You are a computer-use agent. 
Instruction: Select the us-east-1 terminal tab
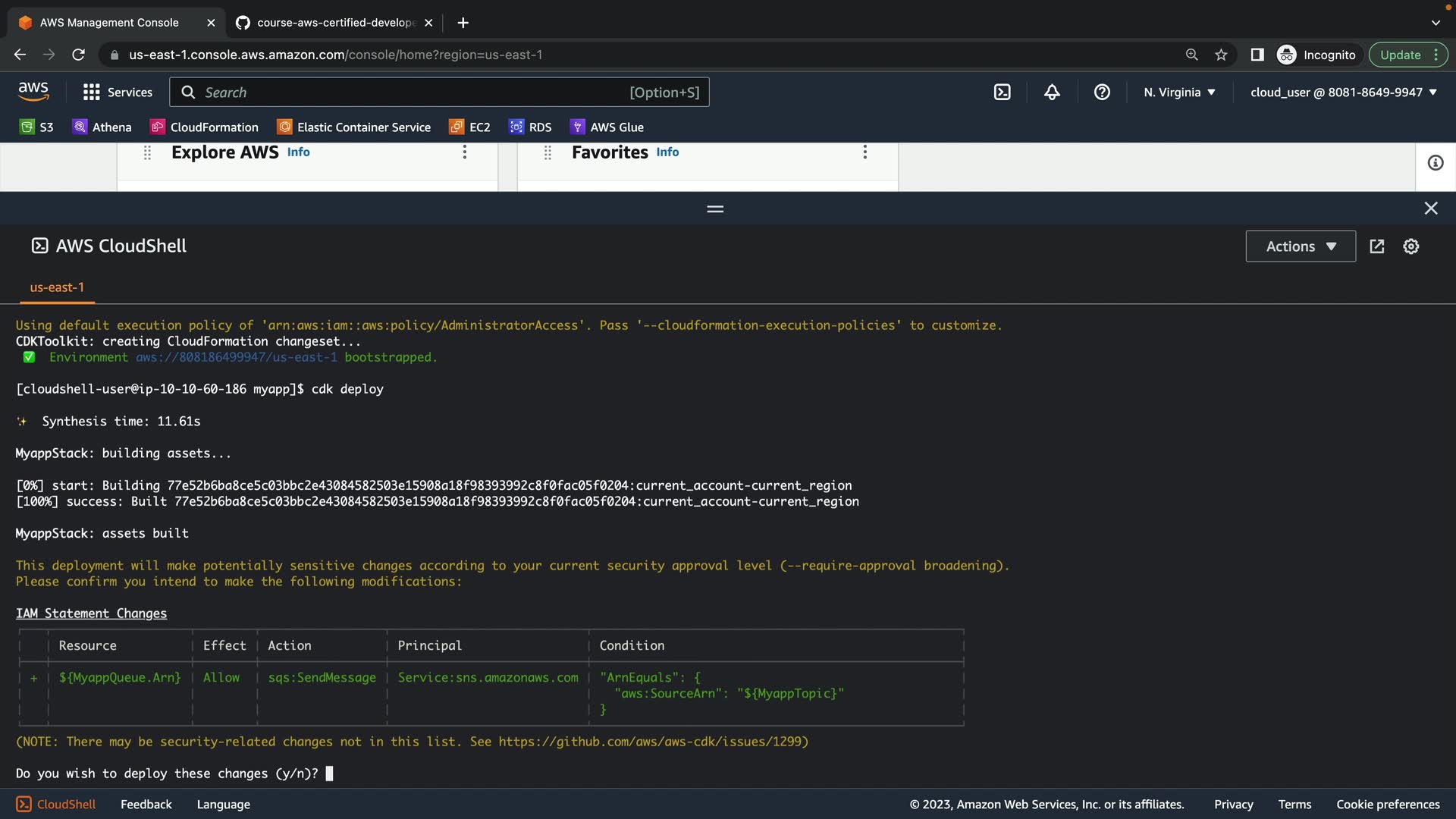pyautogui.click(x=57, y=287)
